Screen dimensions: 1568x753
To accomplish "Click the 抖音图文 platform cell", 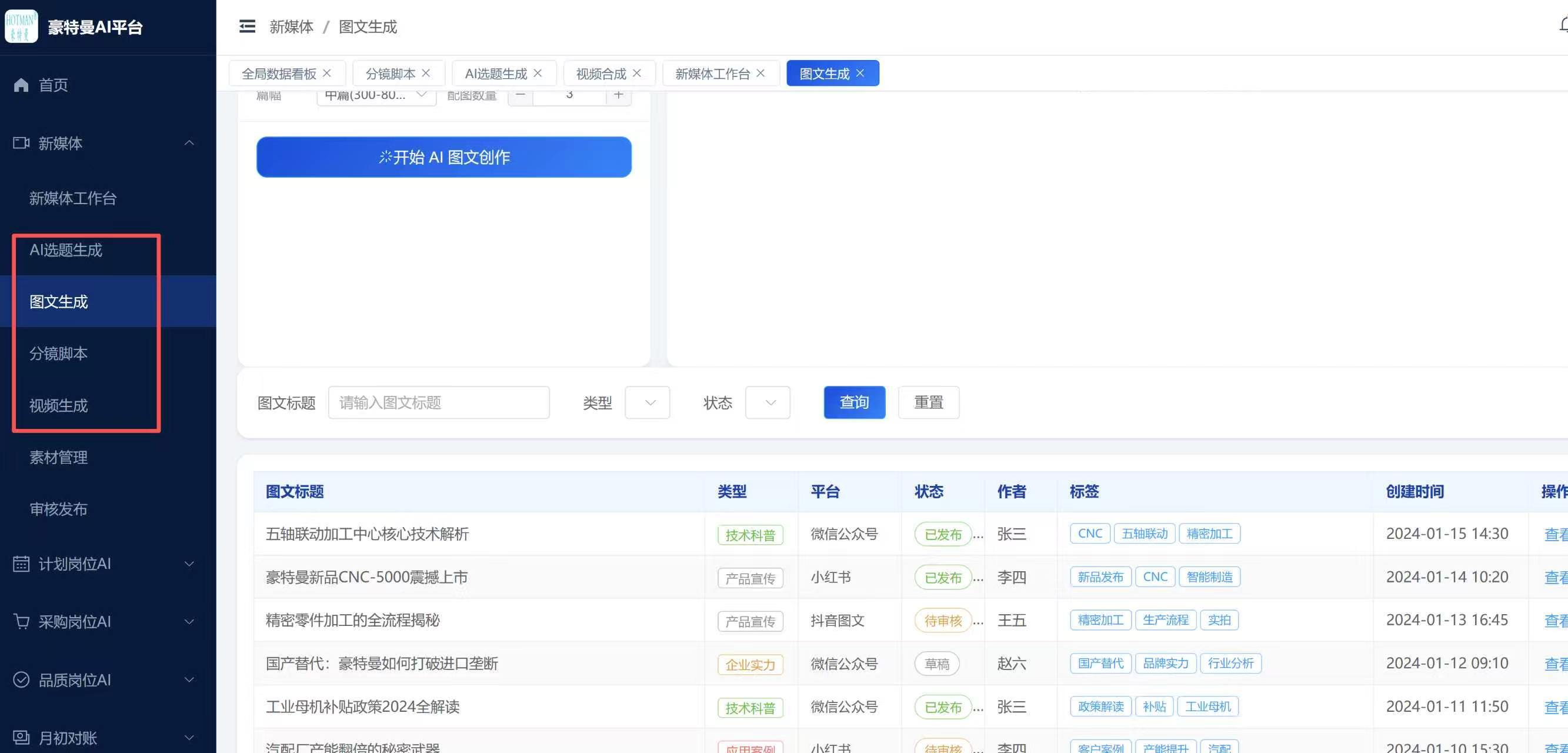I will pos(838,620).
